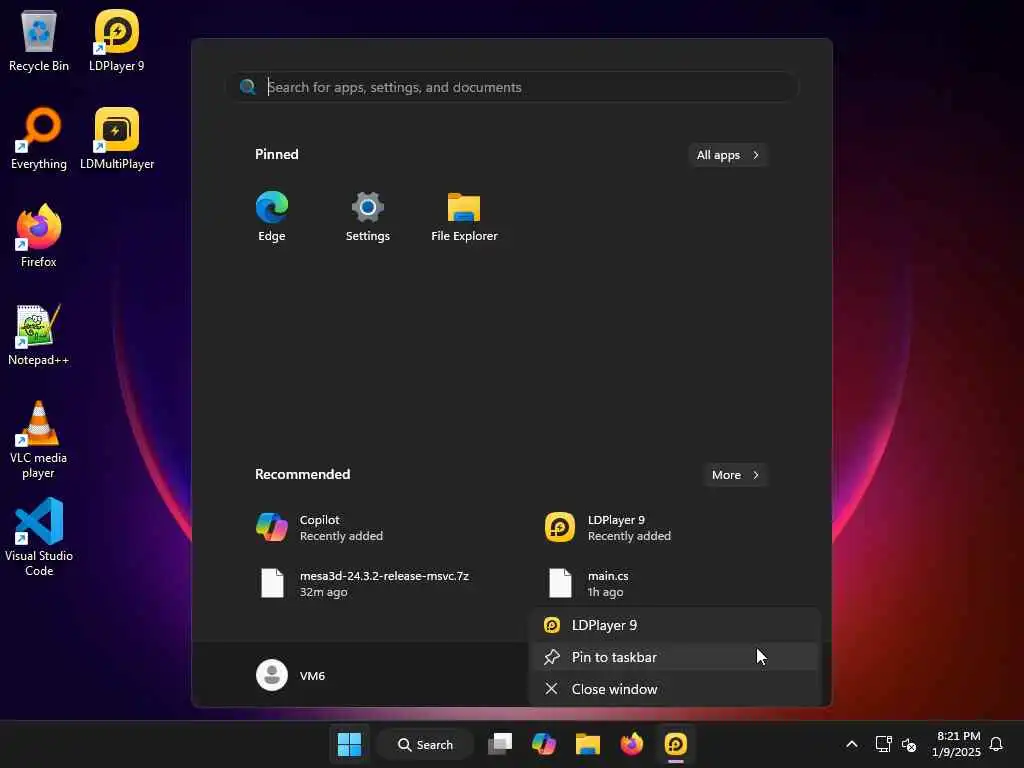The height and width of the screenshot is (768, 1024).
Task: Choose Close window in the context menu
Action: click(x=674, y=689)
